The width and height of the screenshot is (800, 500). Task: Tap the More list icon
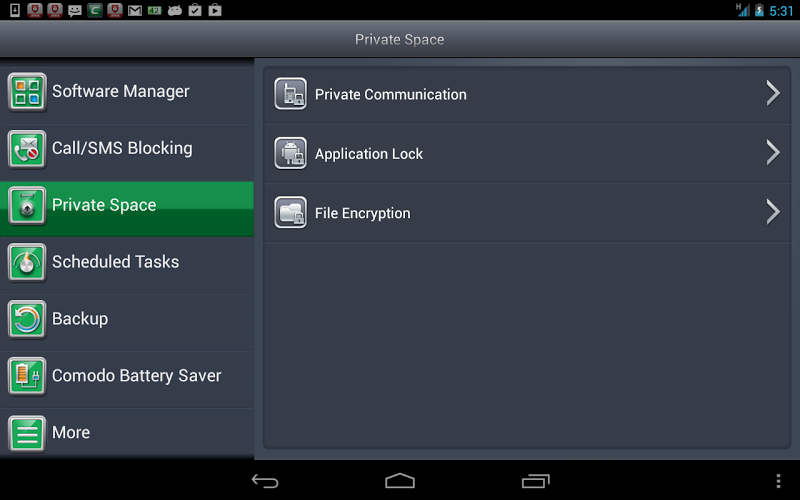tap(27, 433)
